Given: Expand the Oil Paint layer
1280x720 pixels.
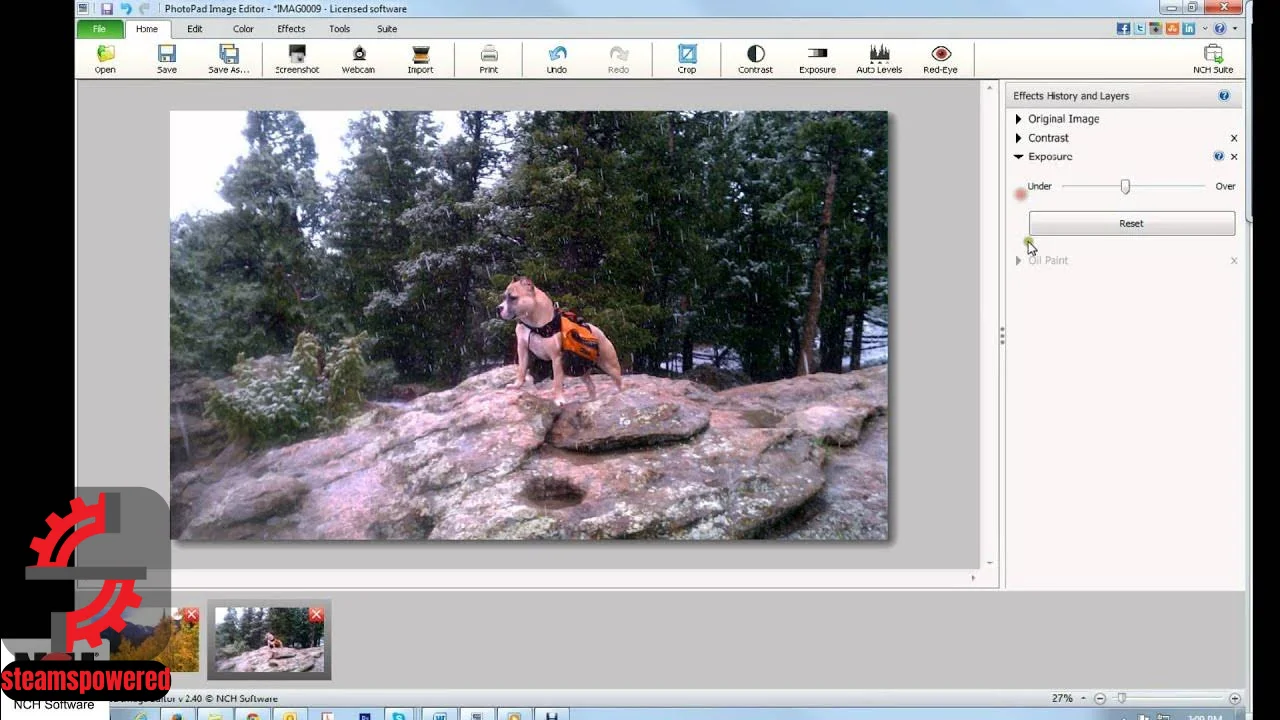Looking at the screenshot, I should tap(1019, 261).
